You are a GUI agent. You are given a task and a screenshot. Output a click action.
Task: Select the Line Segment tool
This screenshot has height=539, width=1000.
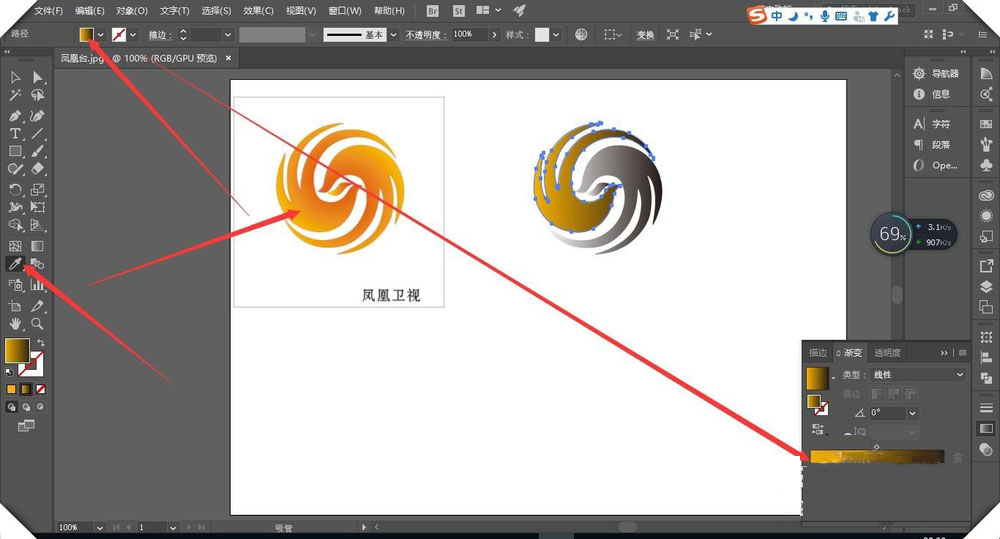(x=38, y=133)
